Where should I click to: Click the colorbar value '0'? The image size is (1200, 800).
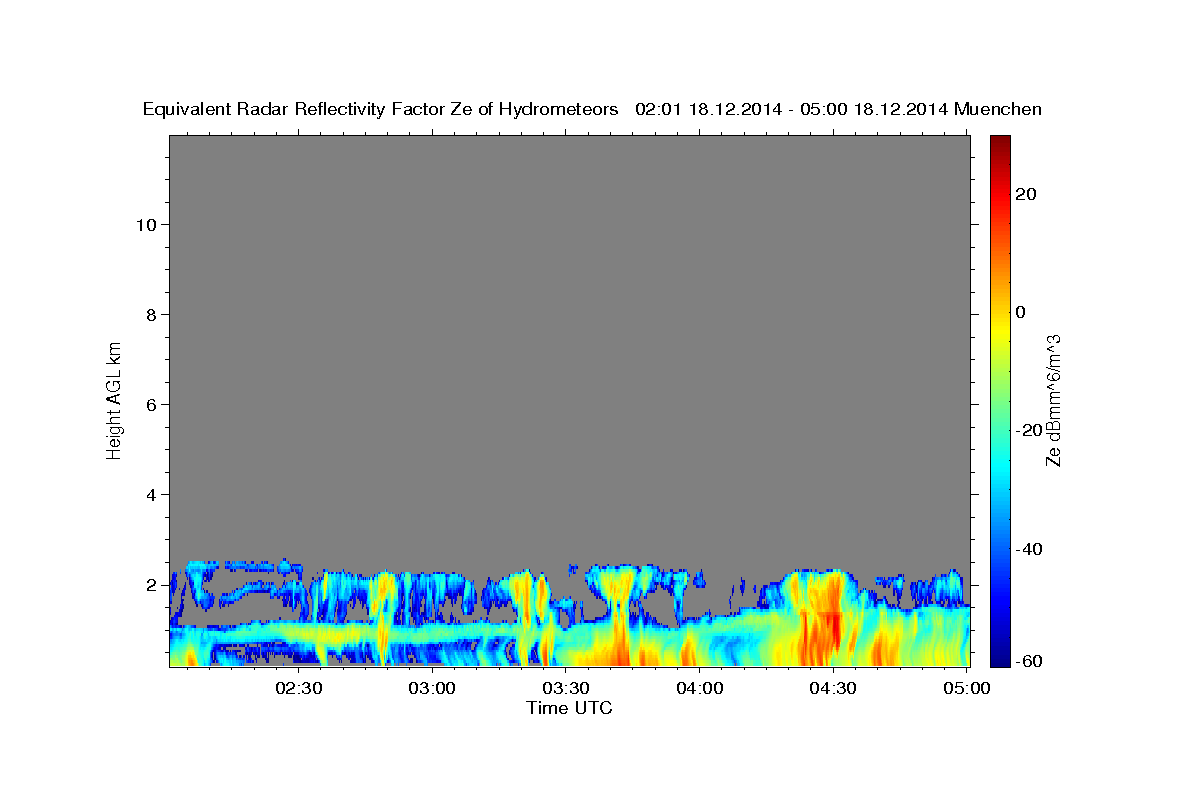1020,312
